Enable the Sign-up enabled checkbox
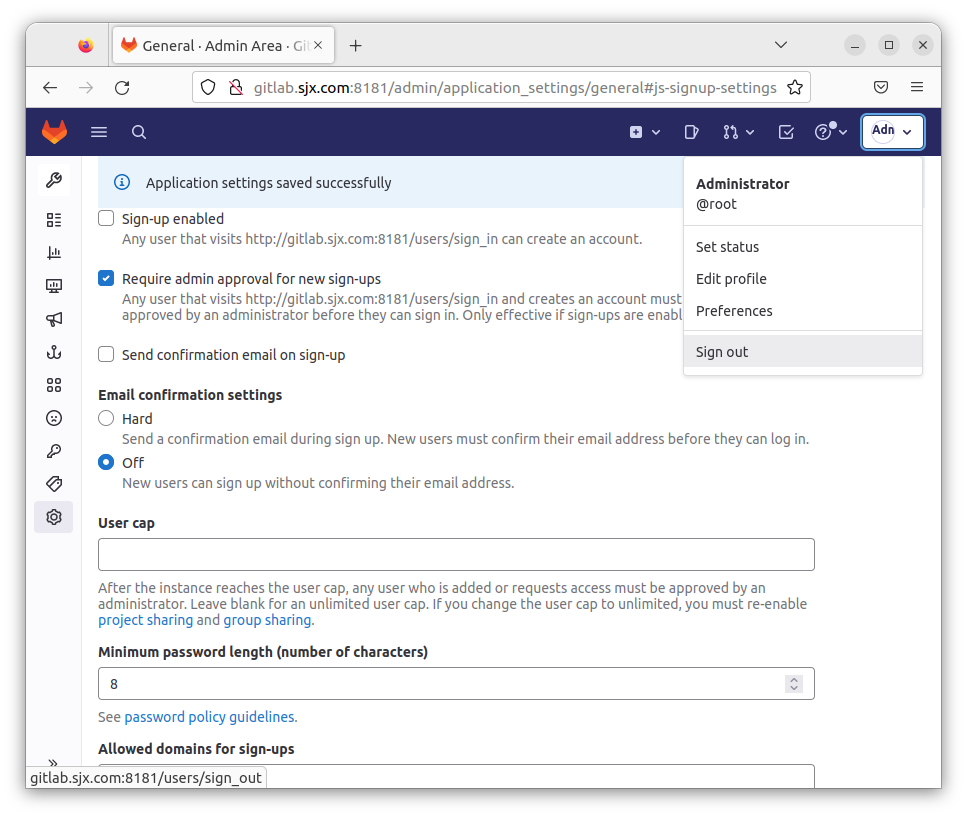The height and width of the screenshot is (817, 967). (x=106, y=219)
